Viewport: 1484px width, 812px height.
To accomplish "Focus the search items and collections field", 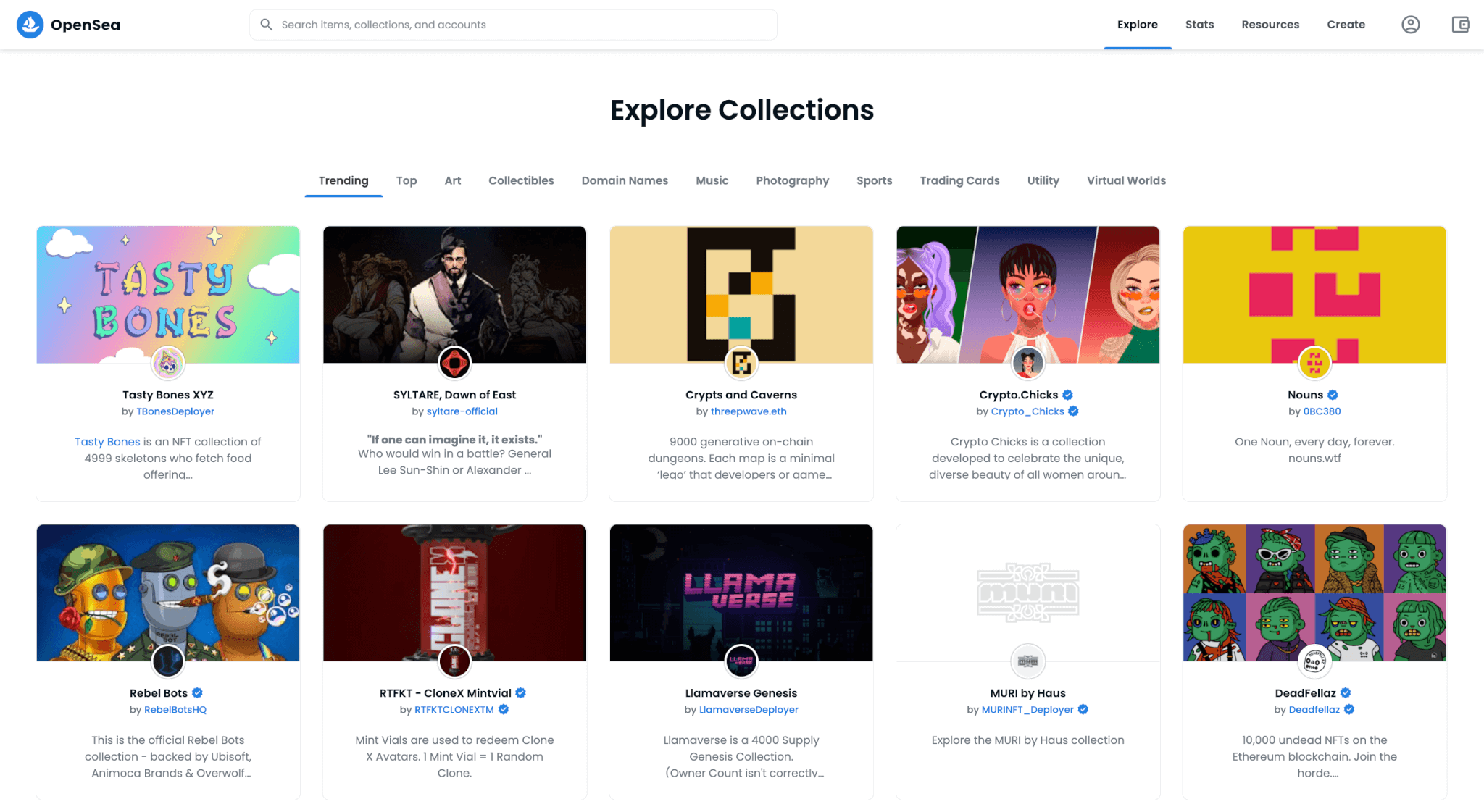I will tap(513, 25).
